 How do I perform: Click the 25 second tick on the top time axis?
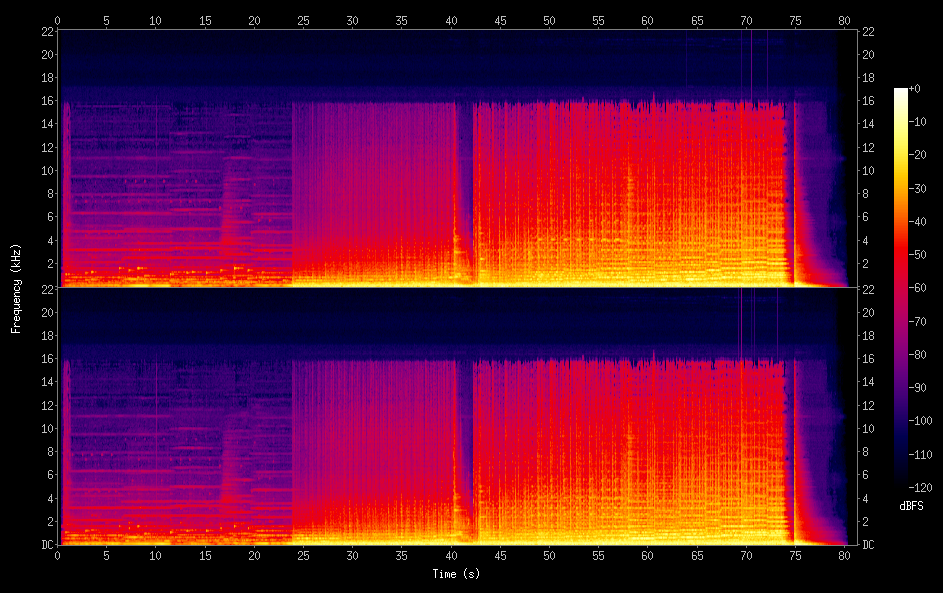[303, 19]
